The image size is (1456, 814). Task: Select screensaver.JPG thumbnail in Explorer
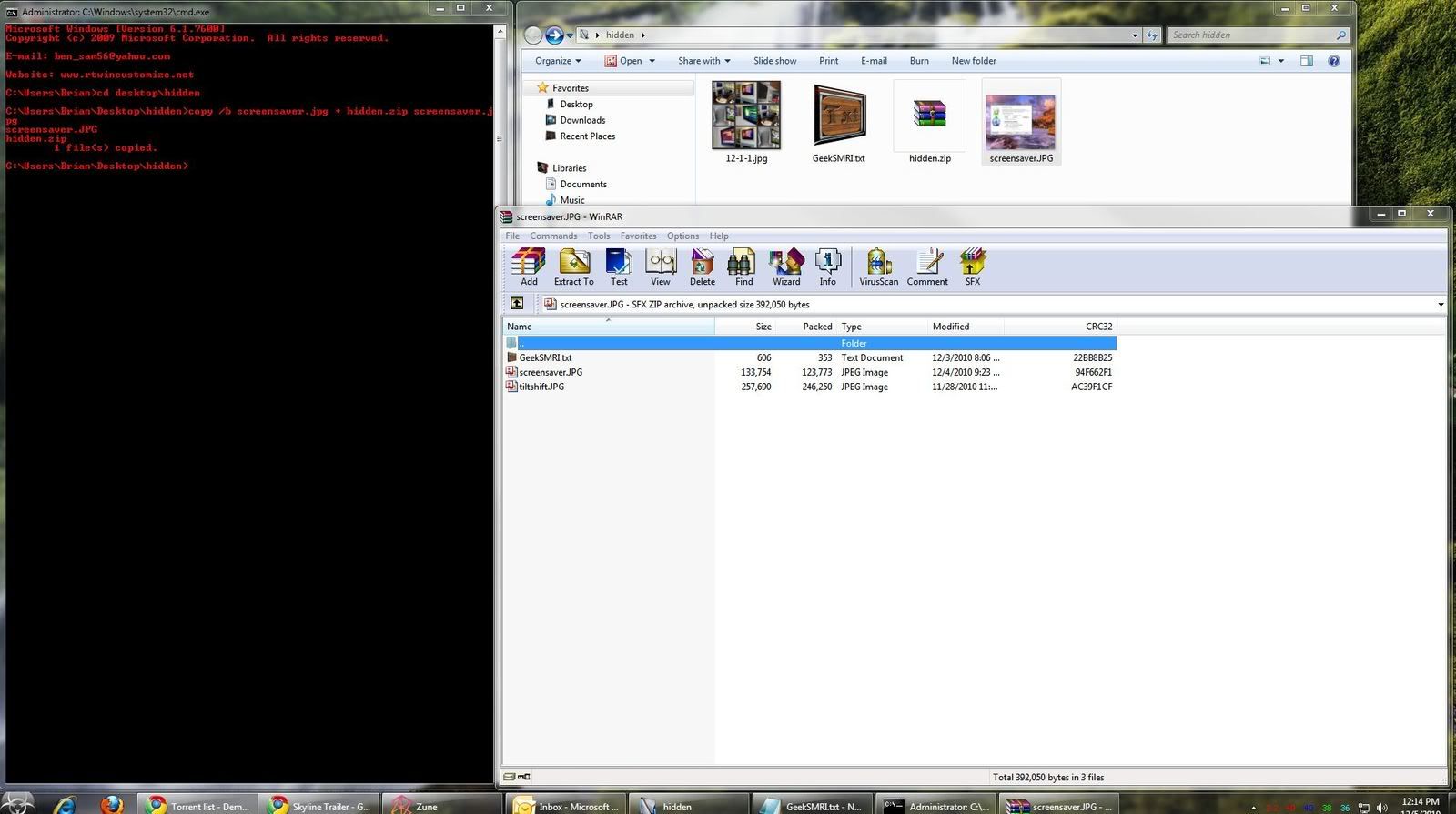[1021, 122]
